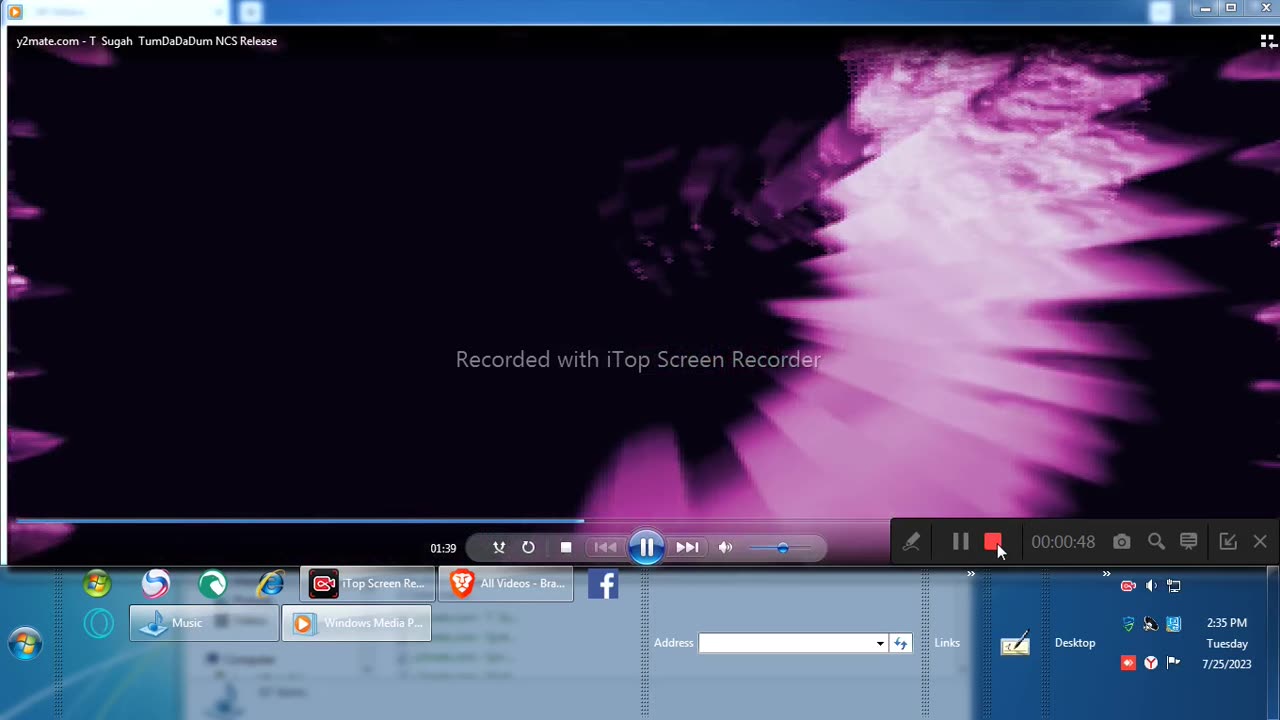The width and height of the screenshot is (1280, 720).
Task: Launch the Windows flag shortcut icon
Action: click(x=97, y=584)
